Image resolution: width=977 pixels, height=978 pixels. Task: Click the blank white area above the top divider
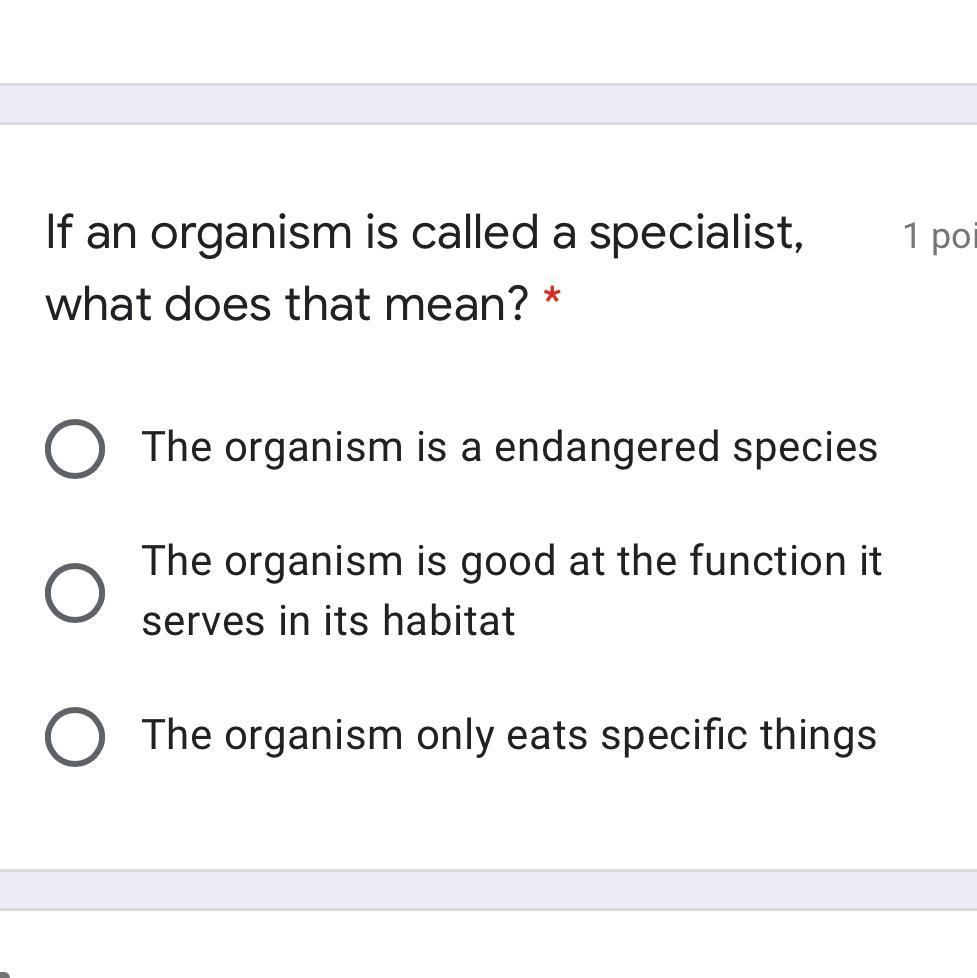tap(488, 40)
